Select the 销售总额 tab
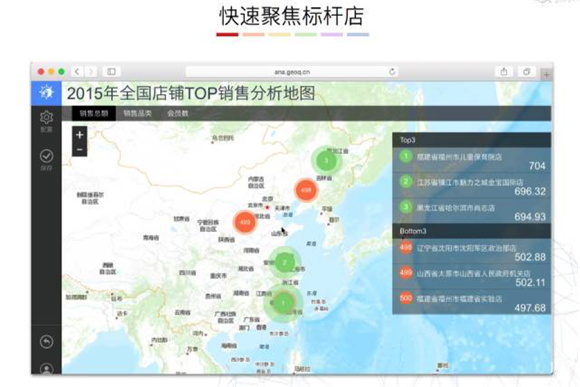This screenshot has height=387, width=580. point(94,113)
